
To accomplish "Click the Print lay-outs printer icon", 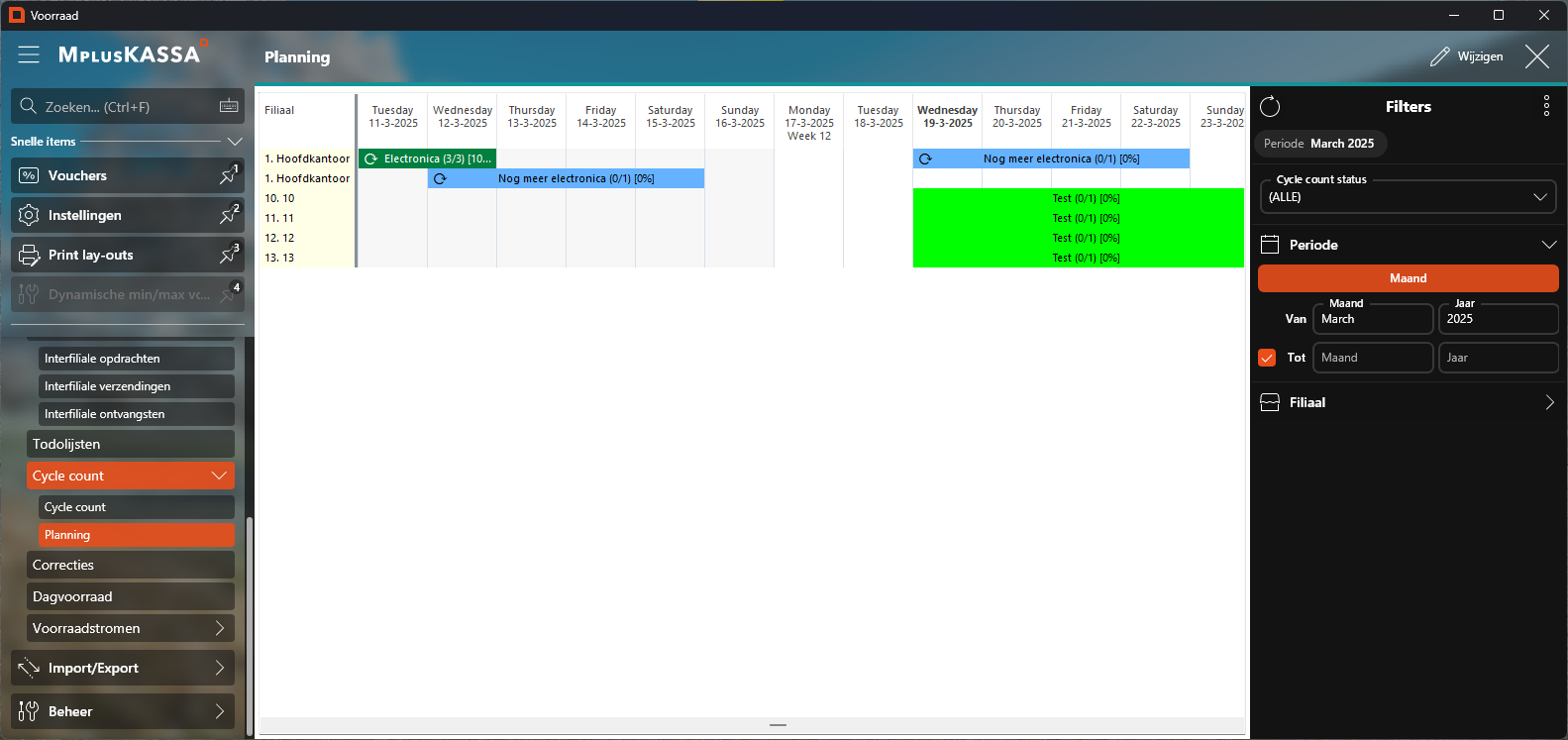I will [29, 255].
